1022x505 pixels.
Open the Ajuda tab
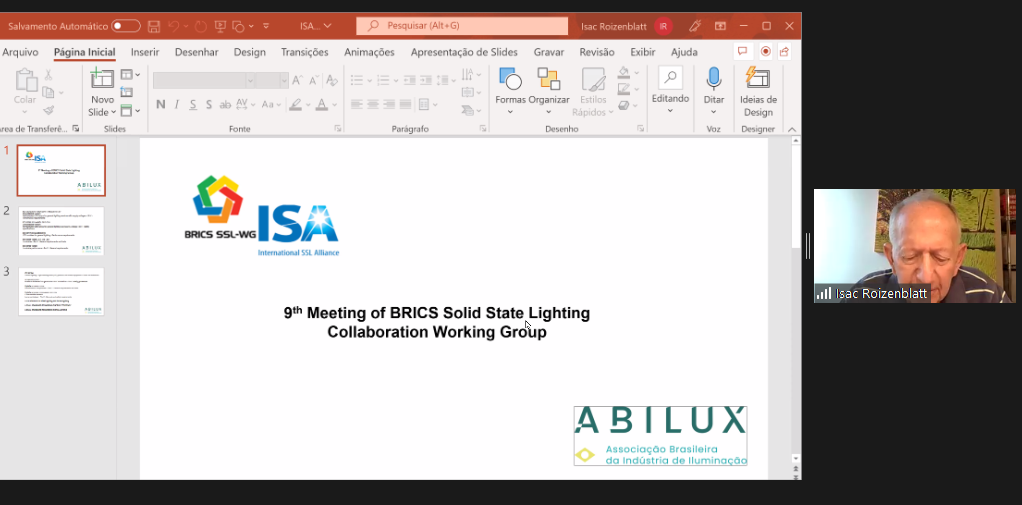[684, 52]
